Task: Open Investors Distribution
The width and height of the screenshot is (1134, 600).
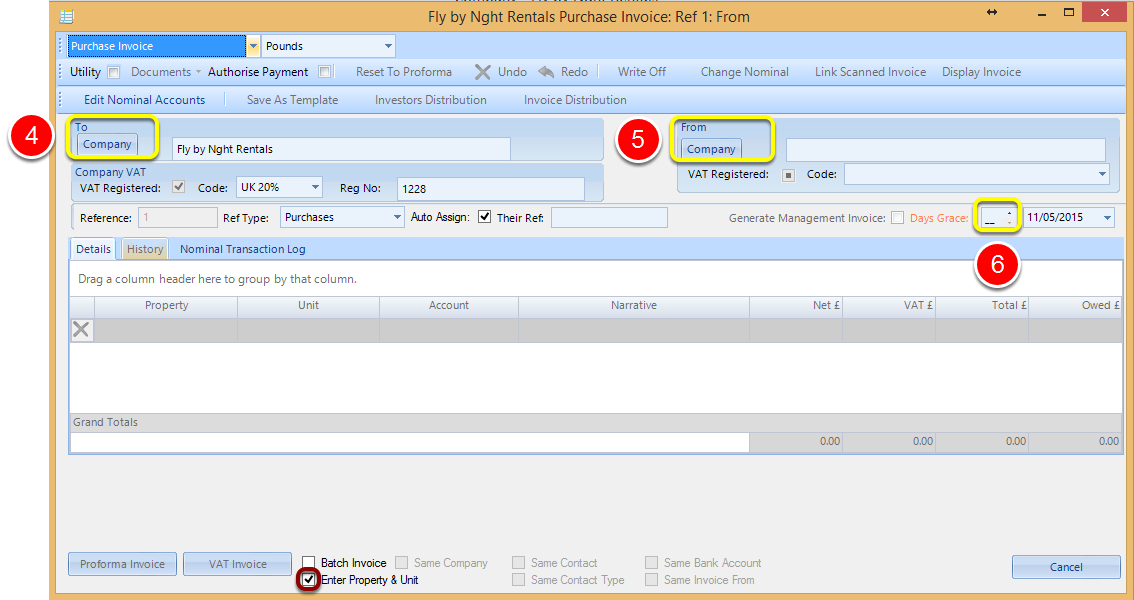Action: tap(430, 100)
